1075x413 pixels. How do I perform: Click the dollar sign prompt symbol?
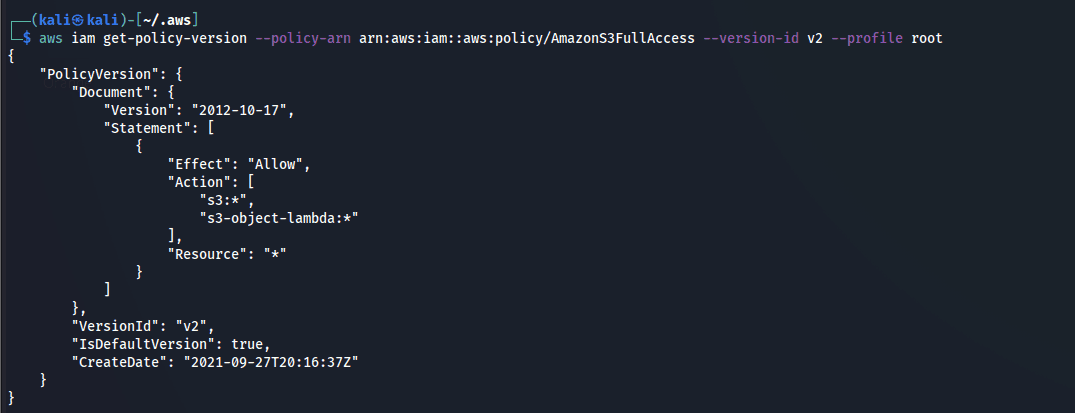27,37
